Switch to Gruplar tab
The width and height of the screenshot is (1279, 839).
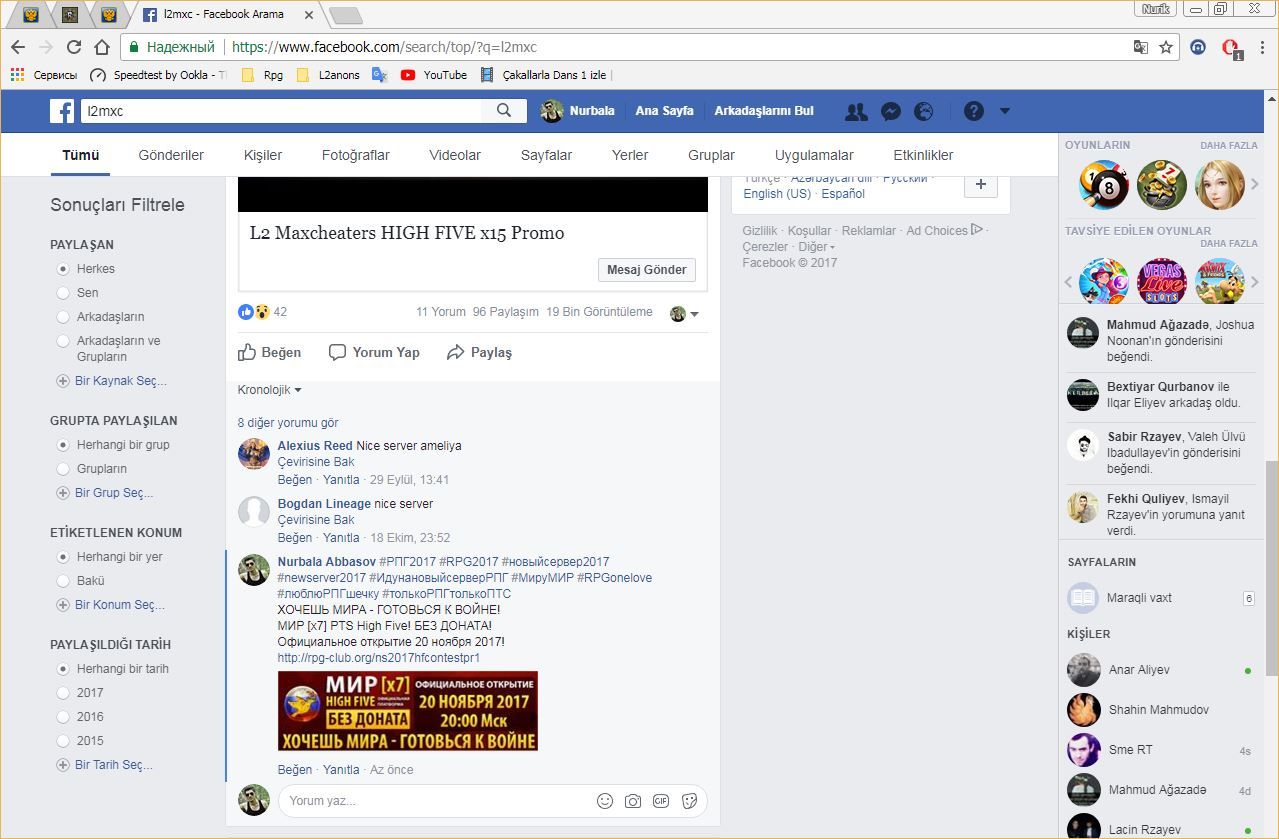711,155
